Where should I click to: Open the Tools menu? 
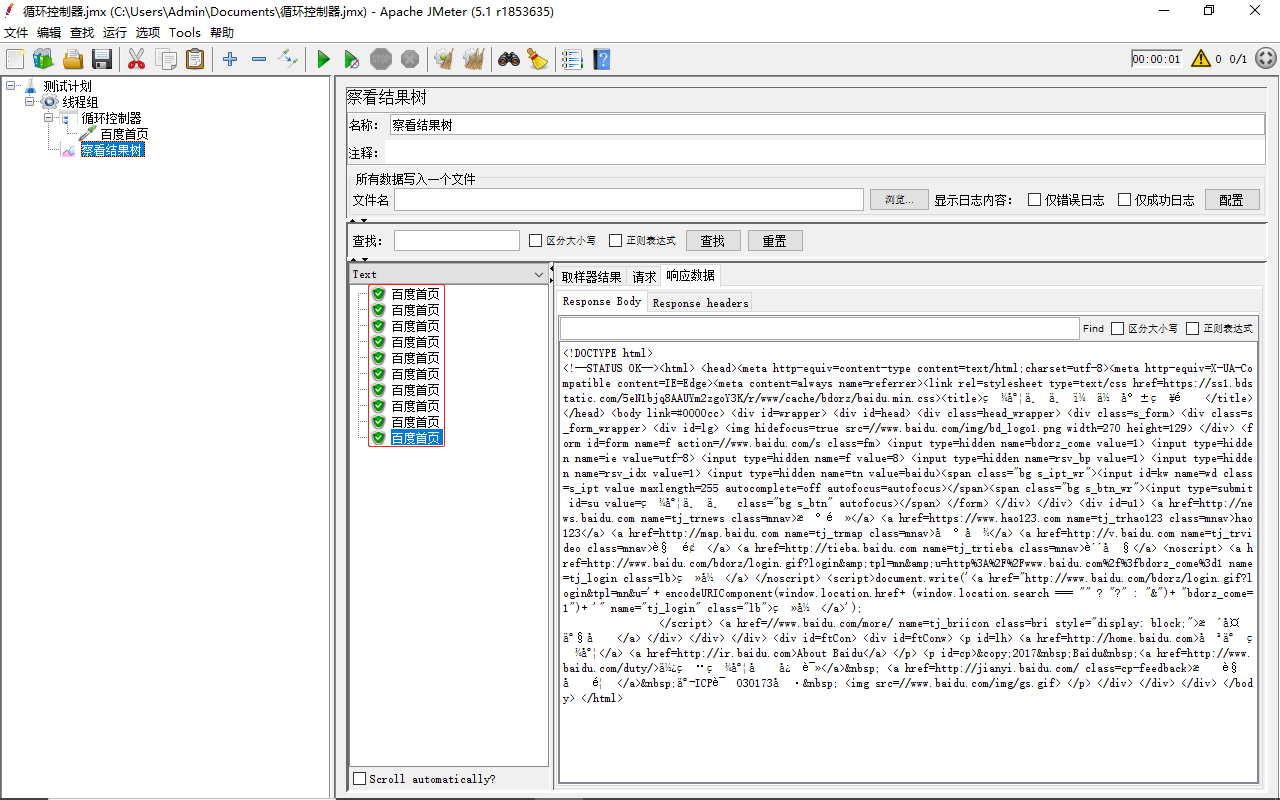pos(185,32)
